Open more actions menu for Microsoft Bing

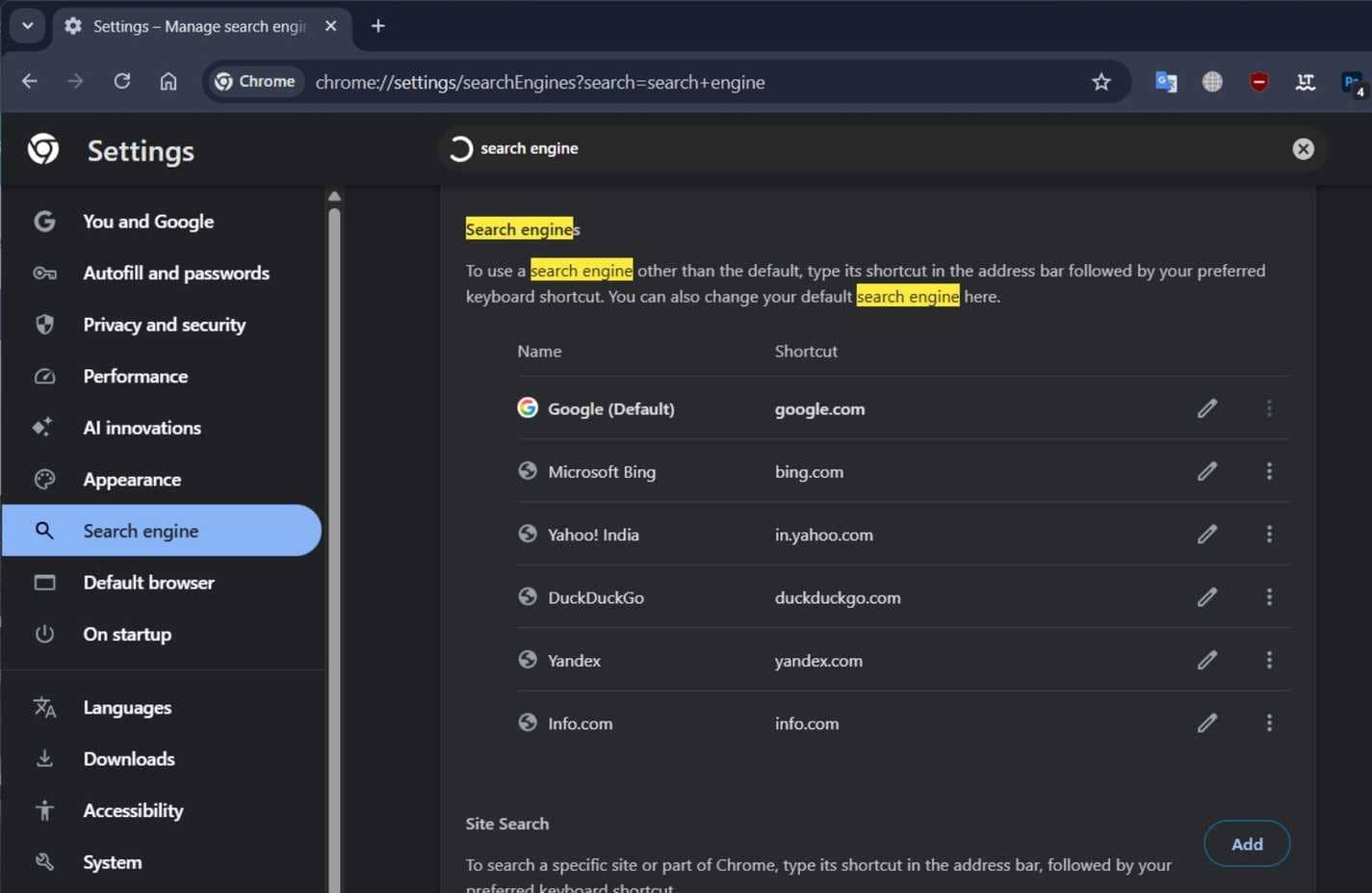click(x=1269, y=471)
